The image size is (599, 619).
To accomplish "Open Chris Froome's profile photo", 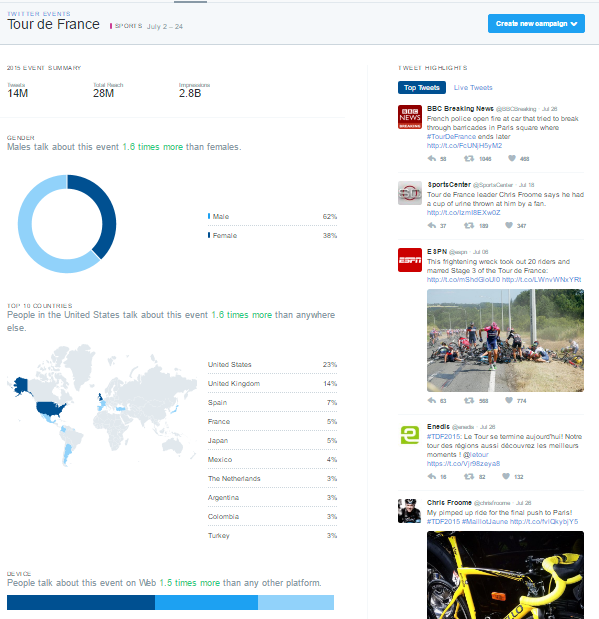I will [x=410, y=511].
